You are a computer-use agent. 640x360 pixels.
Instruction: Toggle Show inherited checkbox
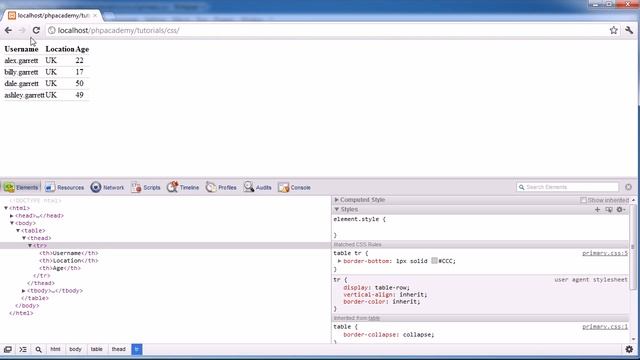(x=583, y=200)
